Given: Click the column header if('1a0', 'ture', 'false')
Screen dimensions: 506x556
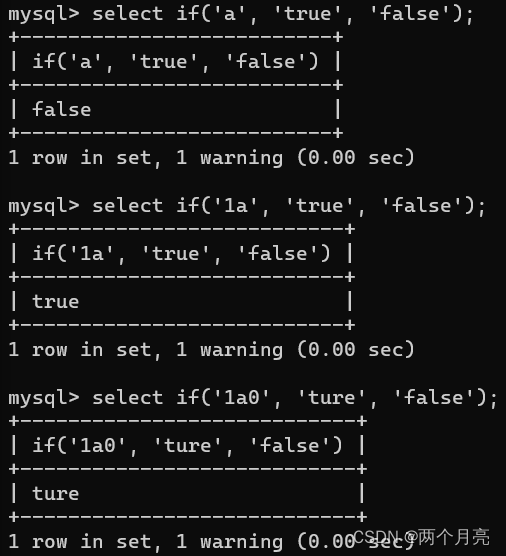Looking at the screenshot, I should [x=188, y=446].
